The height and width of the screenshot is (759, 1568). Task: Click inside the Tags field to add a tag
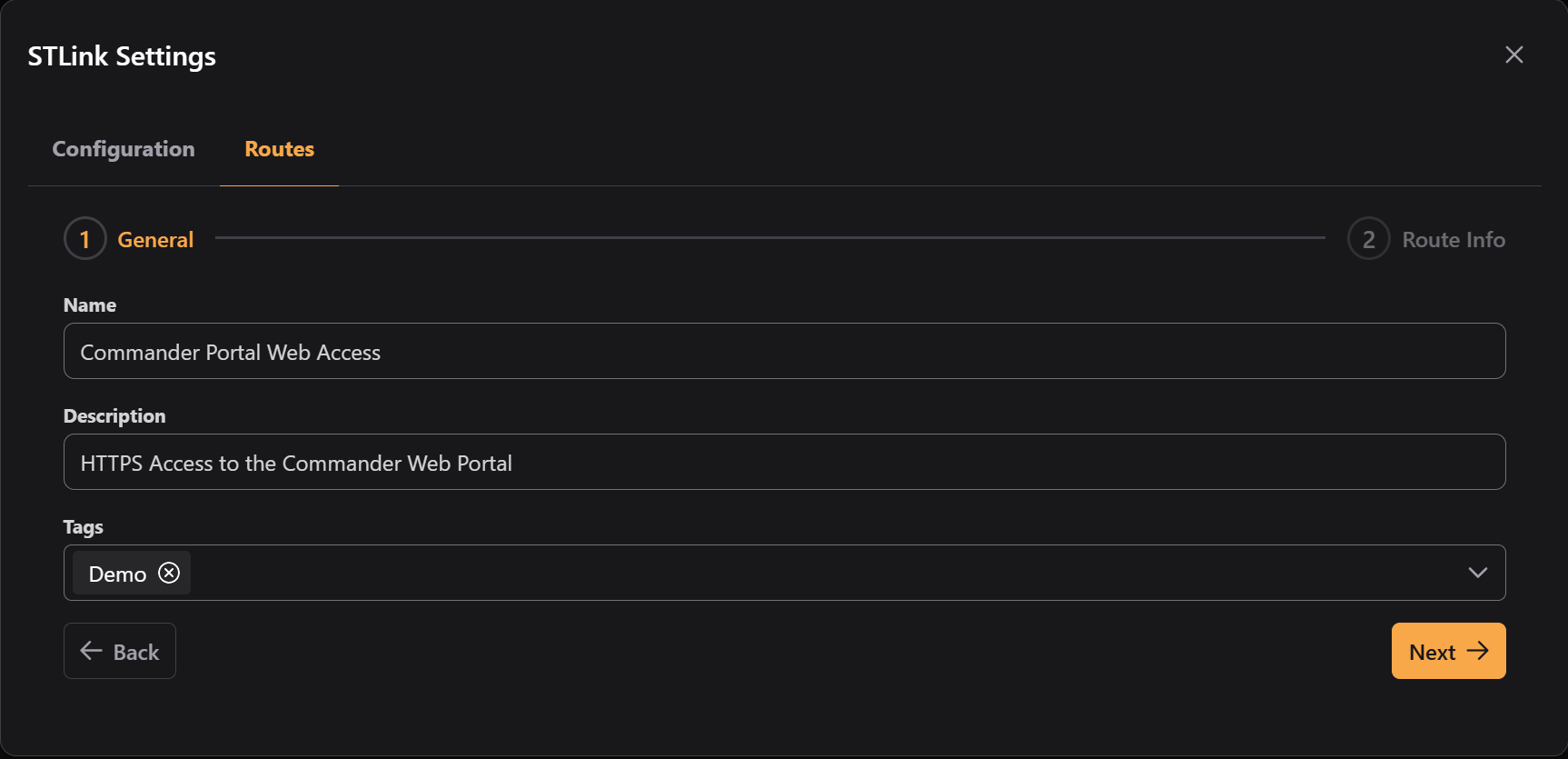coord(727,573)
